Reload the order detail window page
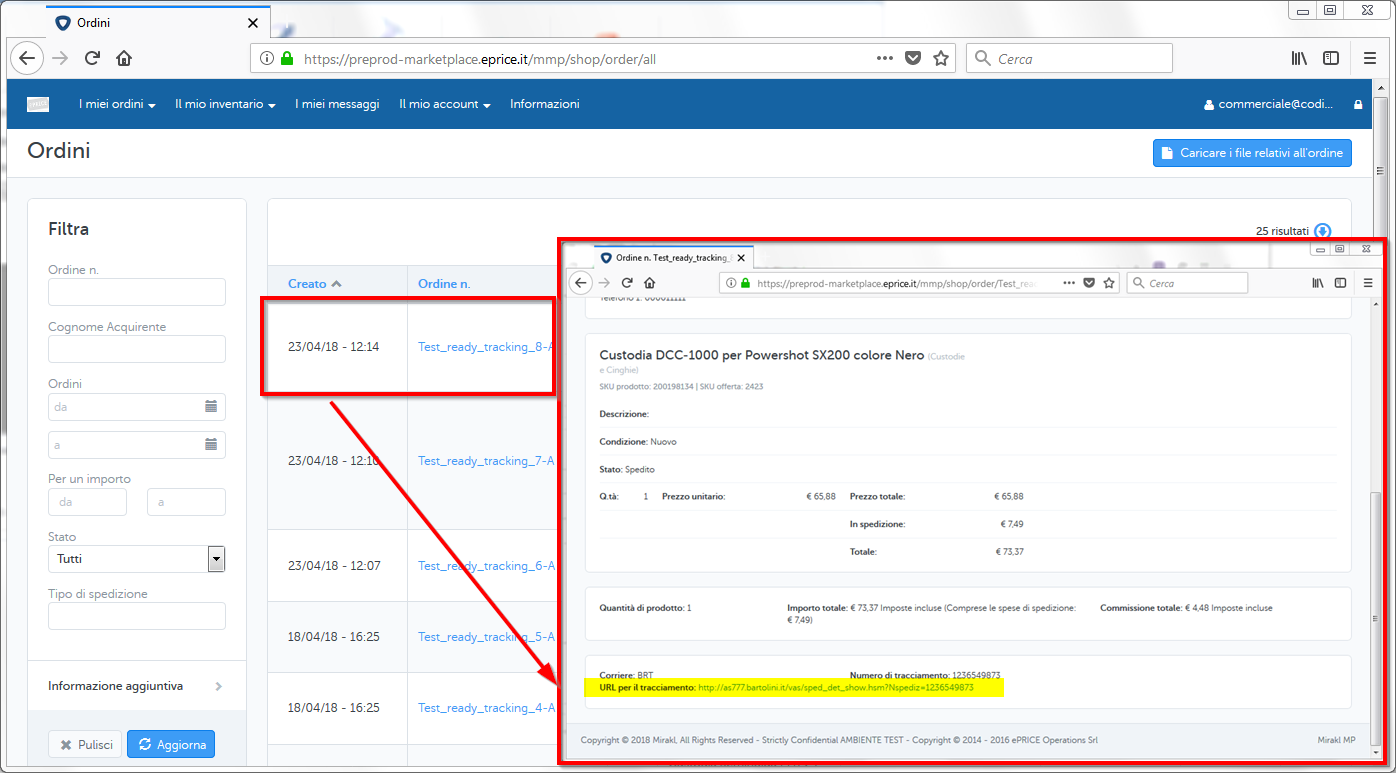This screenshot has height=773, width=1396. coord(627,283)
